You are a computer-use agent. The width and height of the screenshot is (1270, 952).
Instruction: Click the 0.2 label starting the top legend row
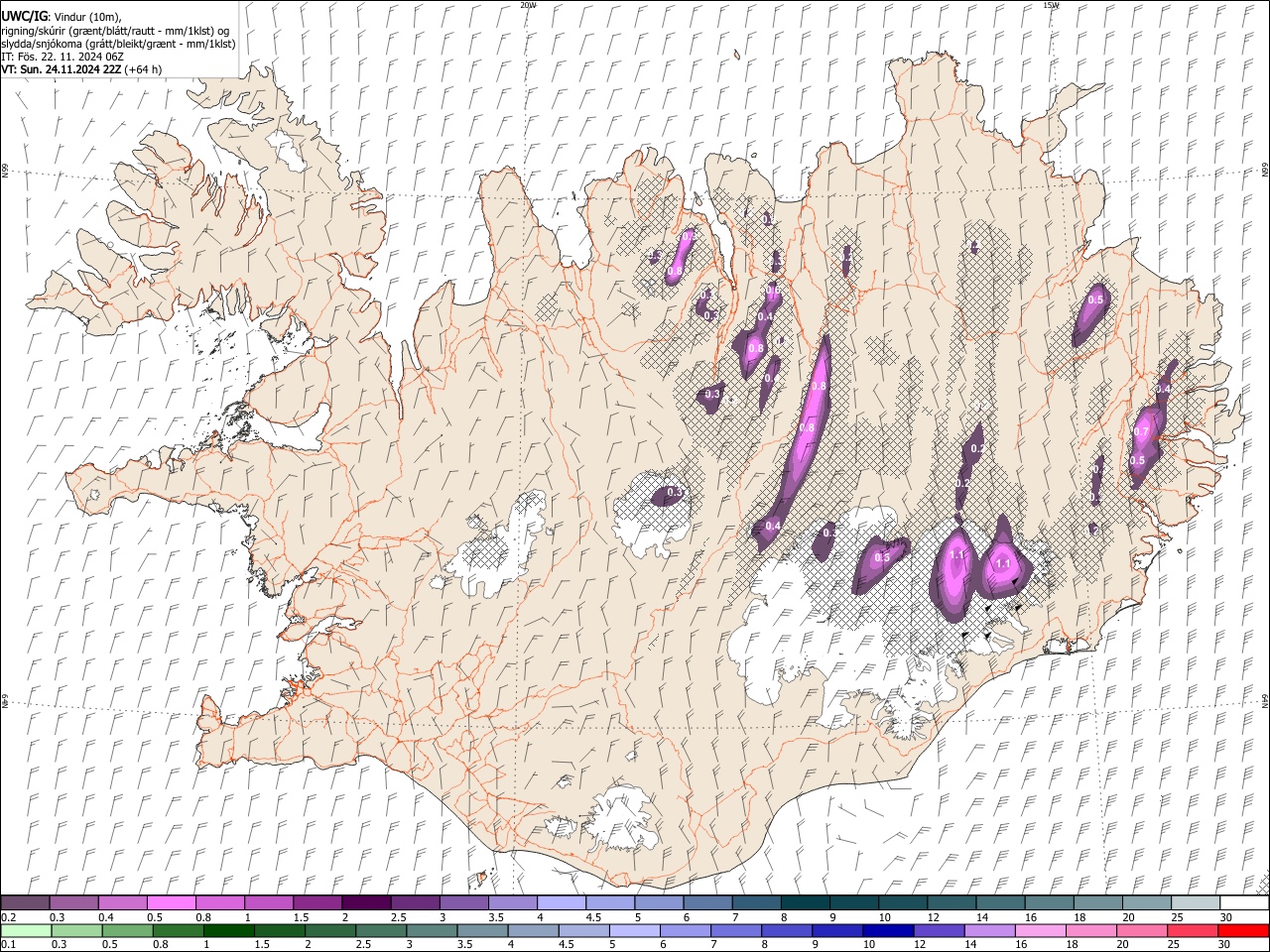[8, 917]
